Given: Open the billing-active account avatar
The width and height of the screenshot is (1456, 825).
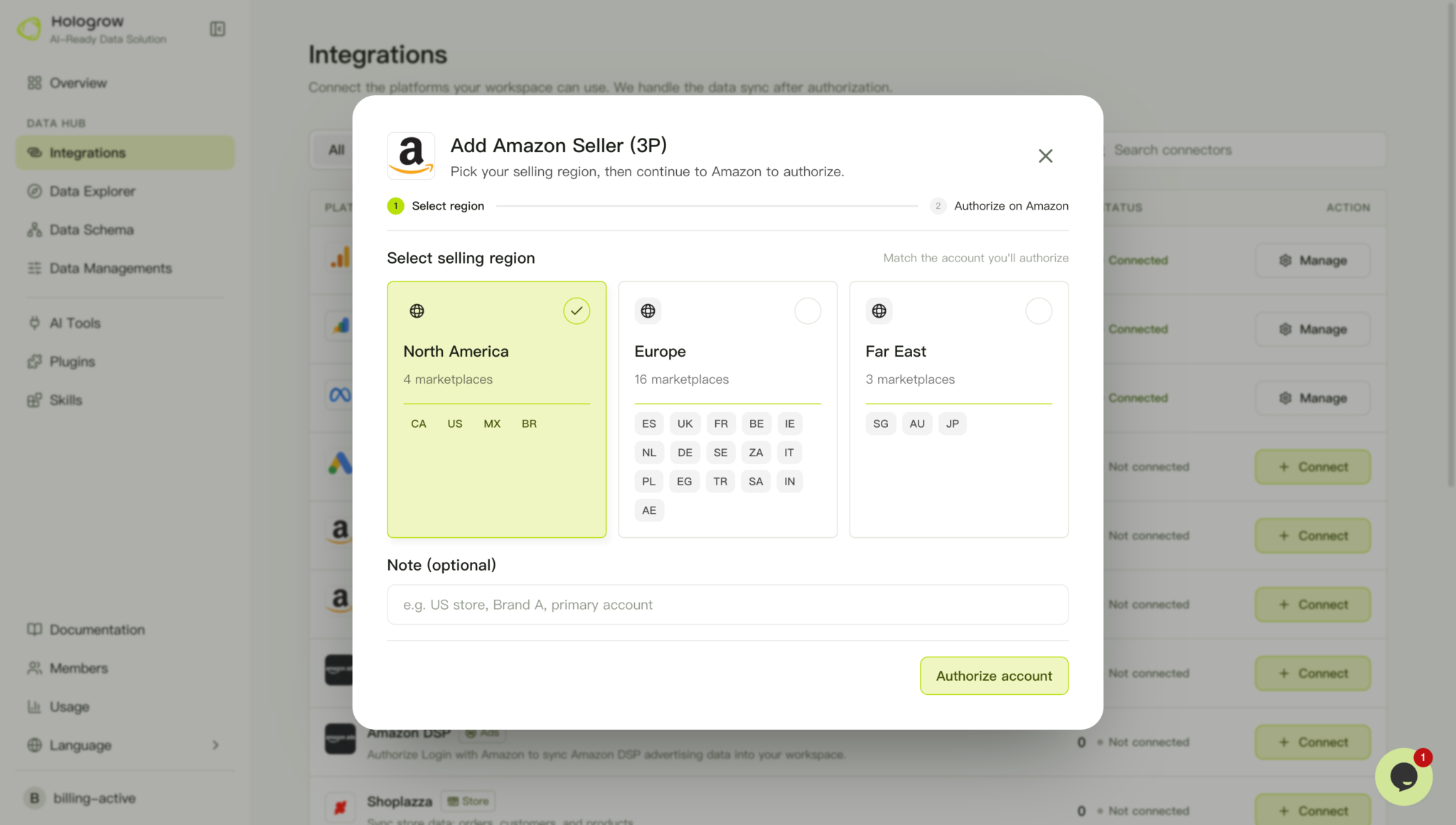Looking at the screenshot, I should [34, 798].
